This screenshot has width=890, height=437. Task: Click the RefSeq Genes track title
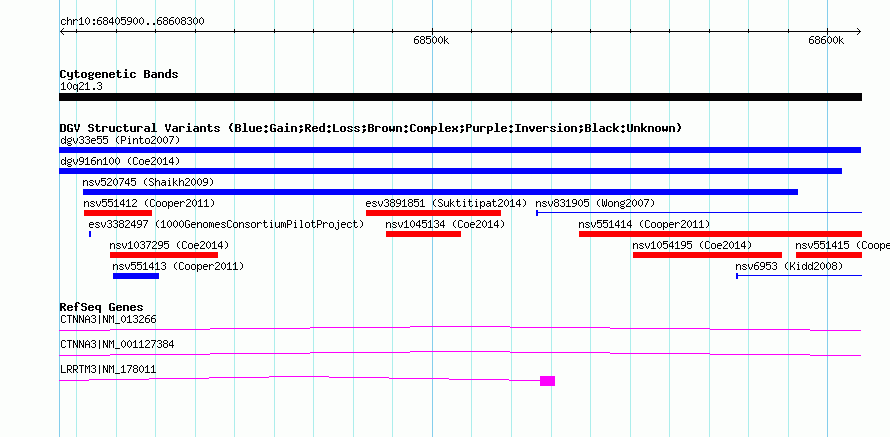coord(102,308)
